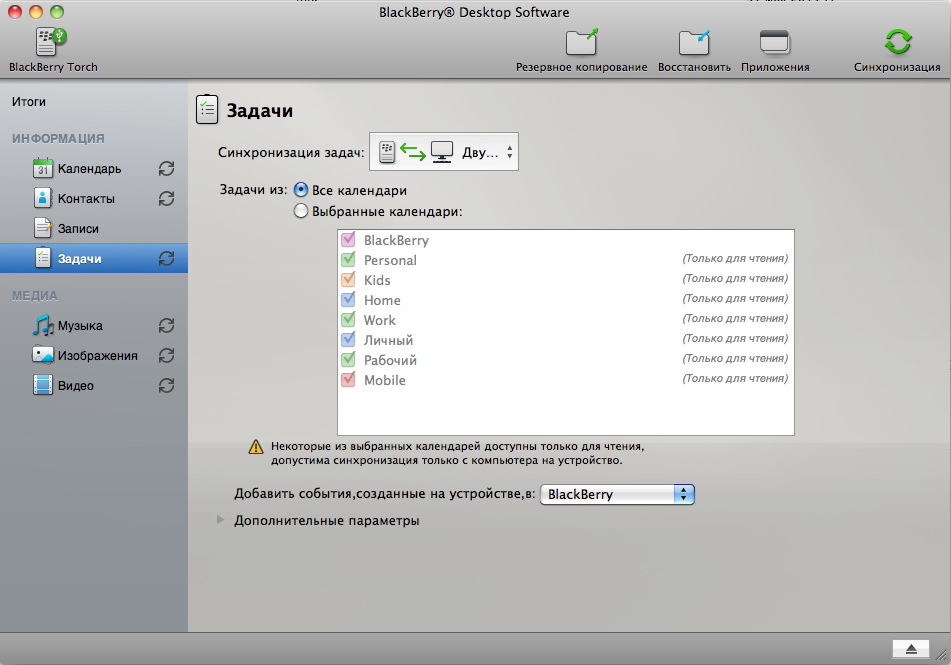Select Записи in the sidebar

(x=78, y=229)
